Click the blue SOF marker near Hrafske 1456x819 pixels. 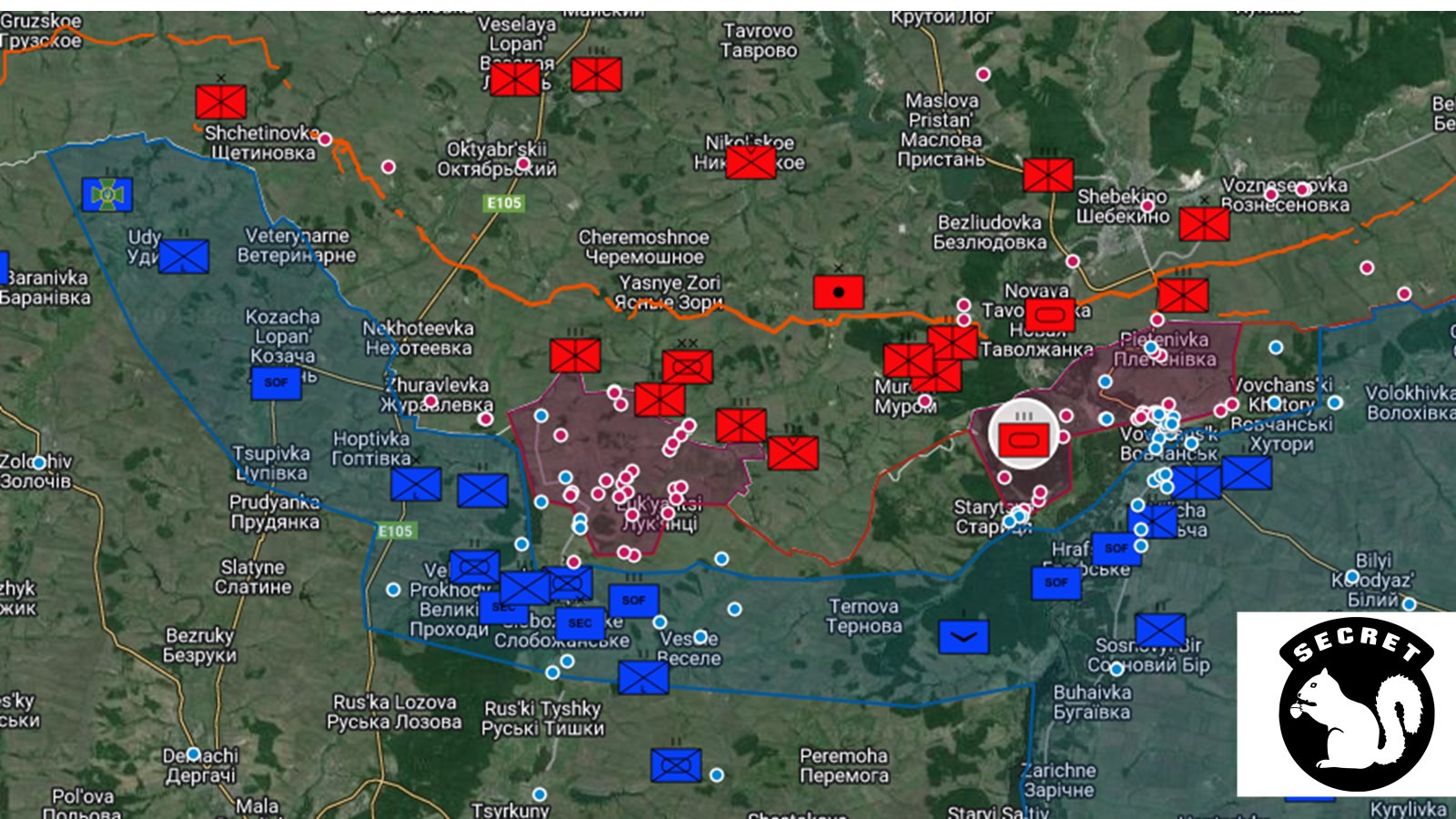1117,549
